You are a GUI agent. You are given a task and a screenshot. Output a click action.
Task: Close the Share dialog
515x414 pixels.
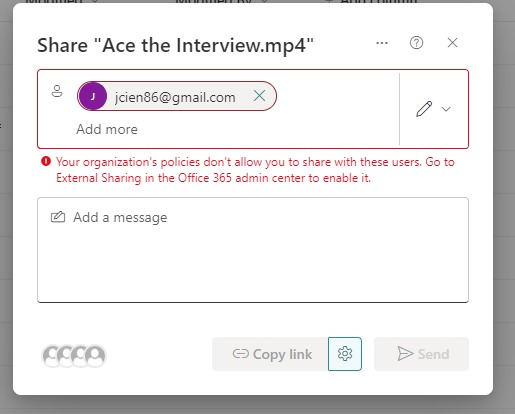[452, 43]
